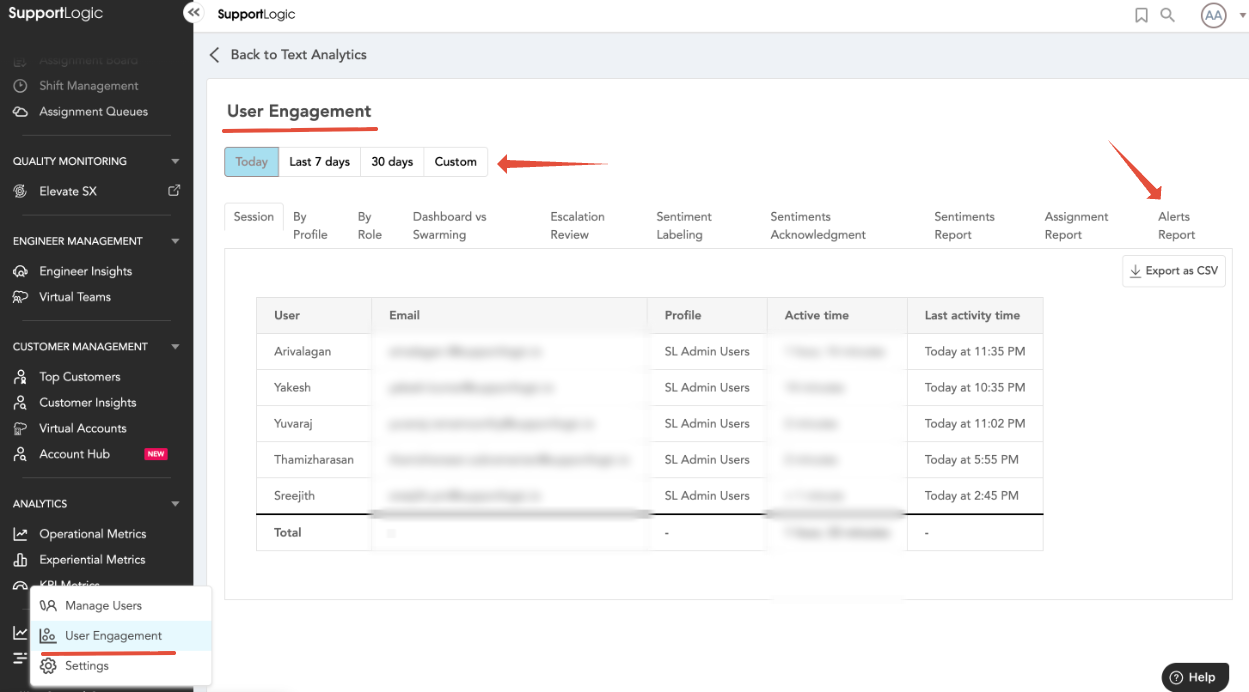Click the Help question-mark icon
Viewport: 1249px width, 692px height.
[x=1177, y=677]
